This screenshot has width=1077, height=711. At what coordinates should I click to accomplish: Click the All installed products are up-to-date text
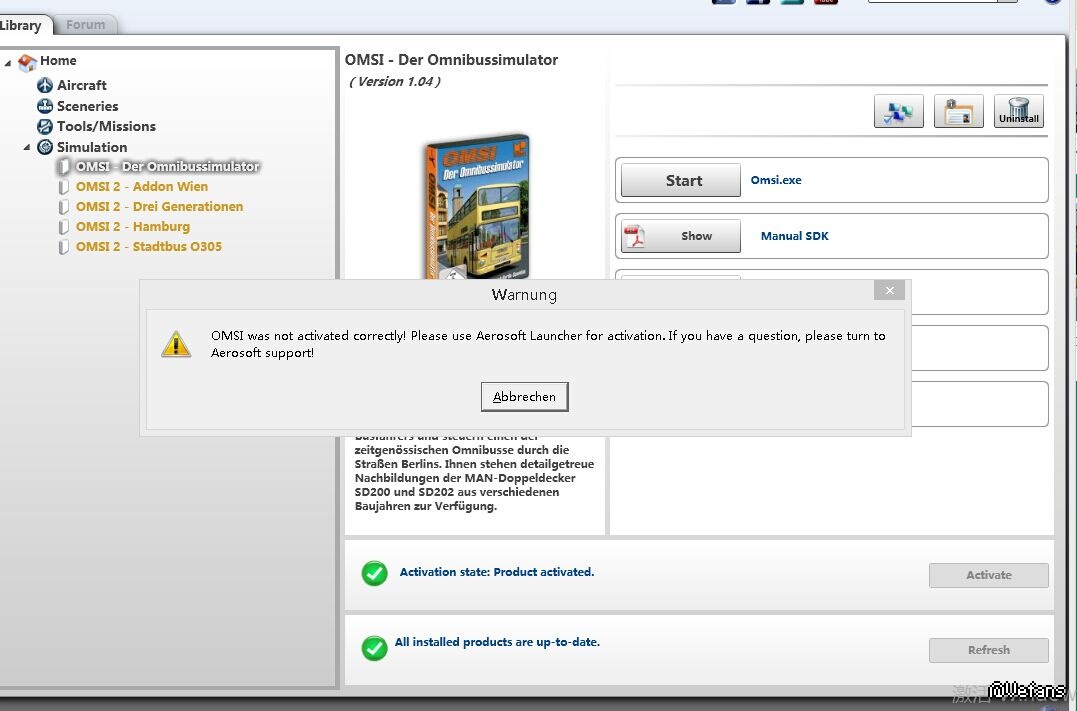(x=497, y=642)
